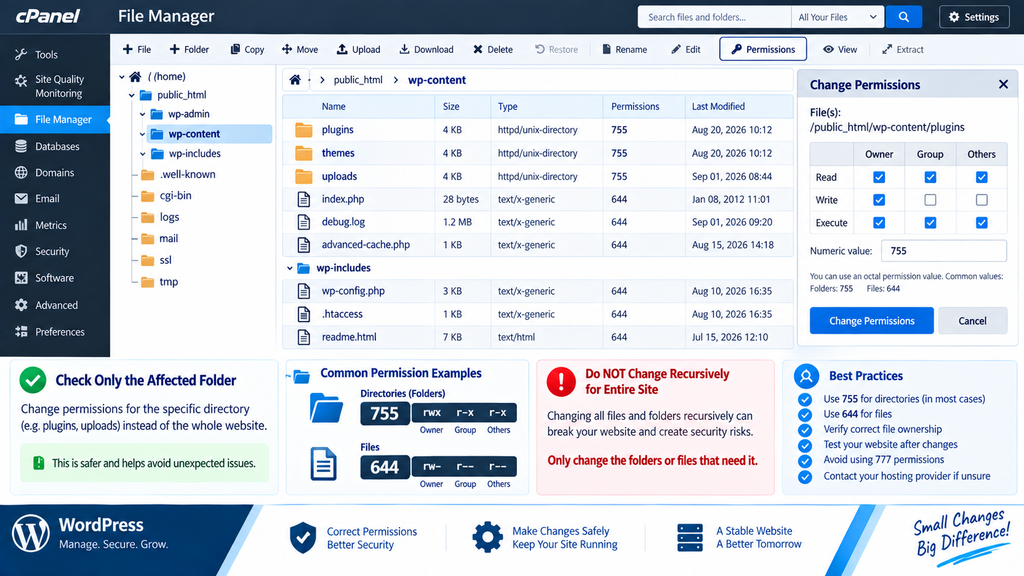Toggle Group Read permission checkbox
This screenshot has width=1024, height=576.
tap(930, 177)
